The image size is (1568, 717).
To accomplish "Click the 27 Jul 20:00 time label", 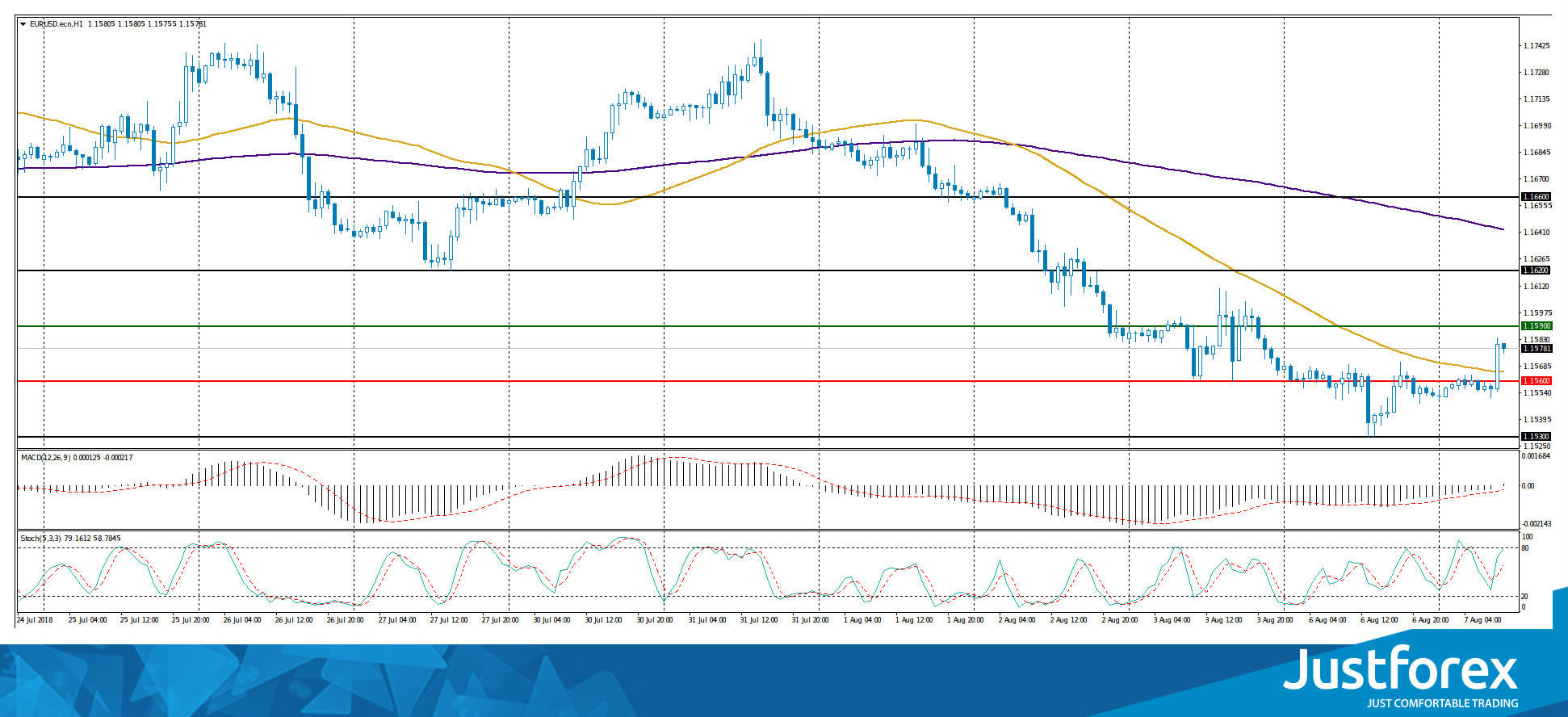I will pyautogui.click(x=501, y=620).
